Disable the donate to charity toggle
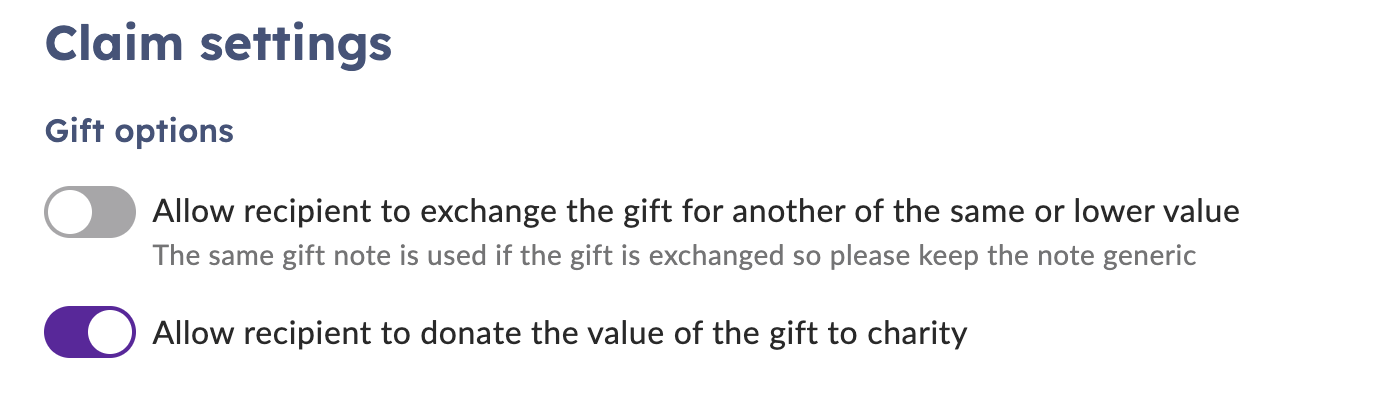Screen dimensions: 1384x412 pos(90,332)
